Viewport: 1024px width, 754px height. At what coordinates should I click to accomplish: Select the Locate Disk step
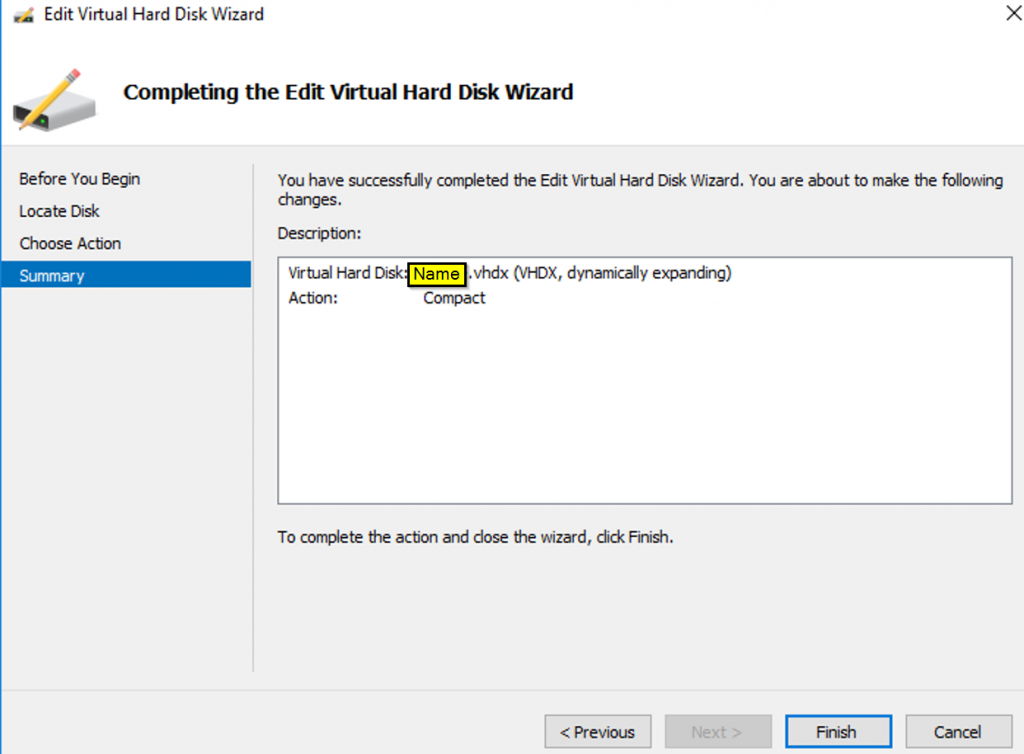tap(60, 211)
